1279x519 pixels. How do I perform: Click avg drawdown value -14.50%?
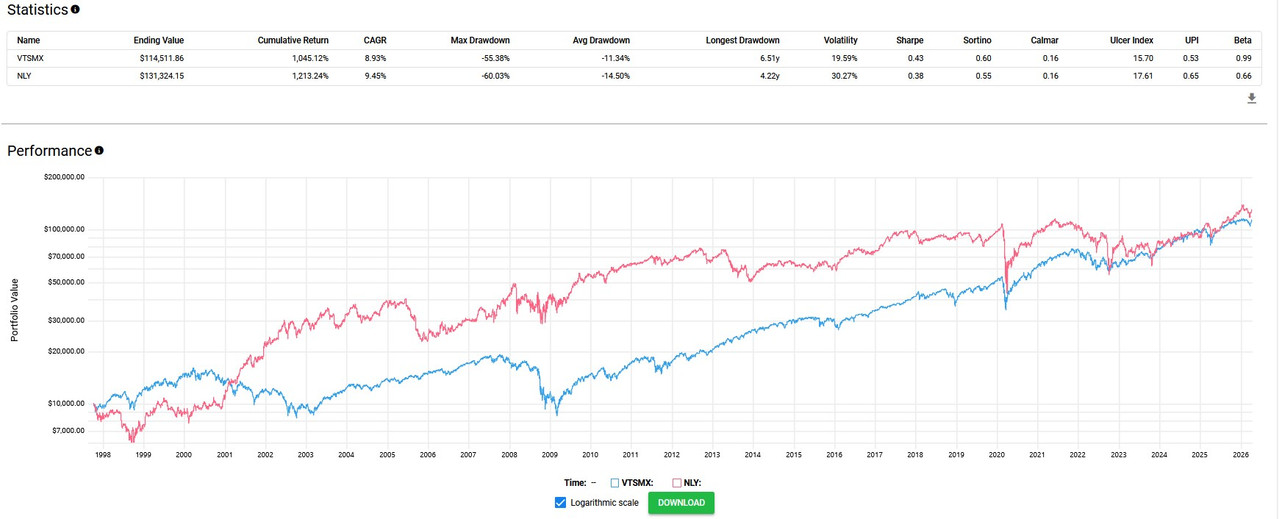coord(615,76)
